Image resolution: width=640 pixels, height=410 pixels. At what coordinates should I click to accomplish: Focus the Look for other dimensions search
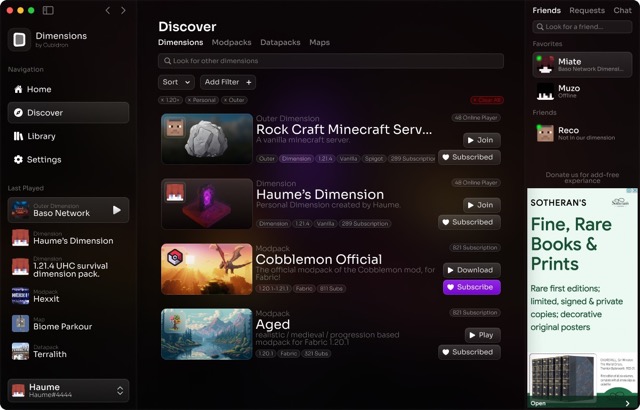click(331, 61)
